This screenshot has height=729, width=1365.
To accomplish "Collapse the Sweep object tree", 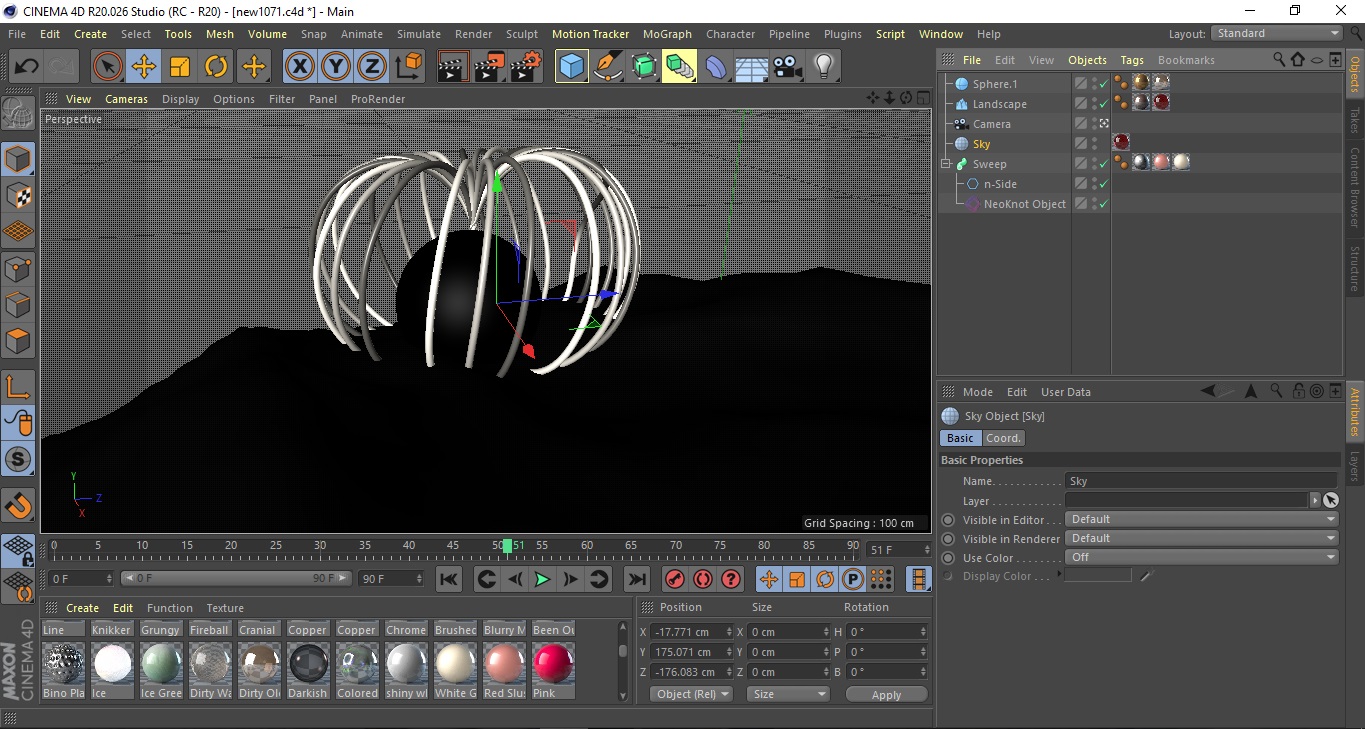I will click(945, 164).
